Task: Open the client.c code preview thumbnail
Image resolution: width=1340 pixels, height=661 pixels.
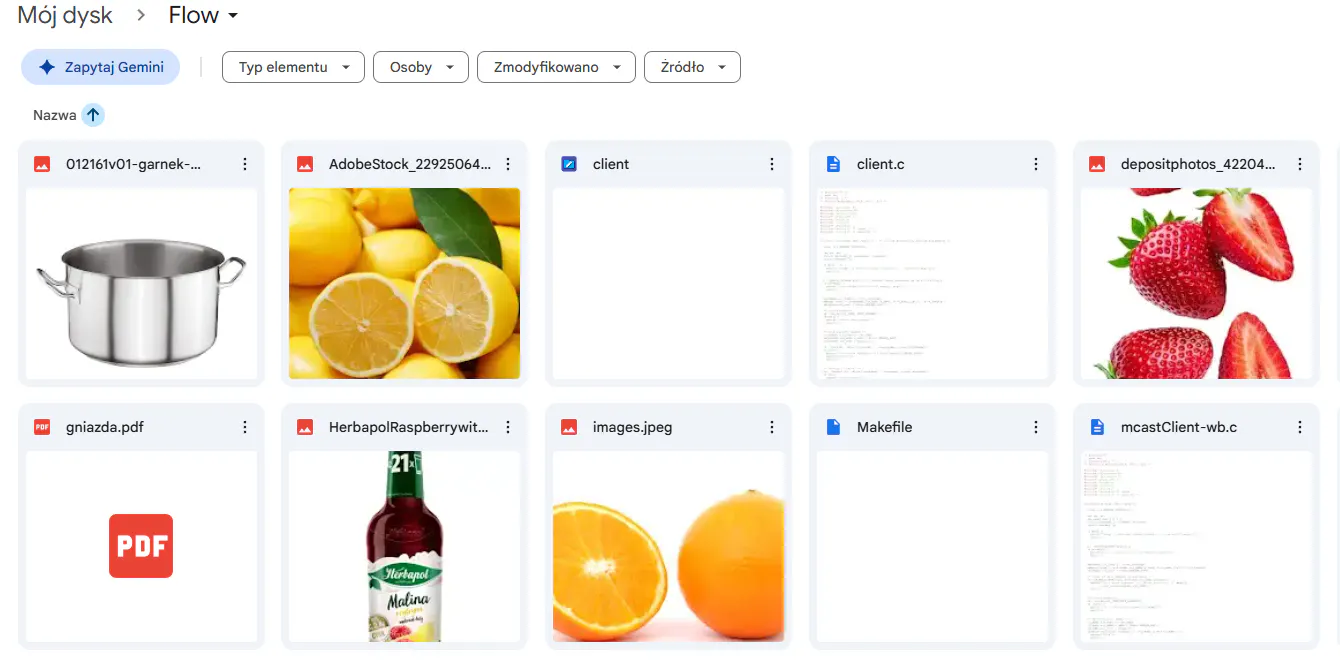Action: pos(933,283)
